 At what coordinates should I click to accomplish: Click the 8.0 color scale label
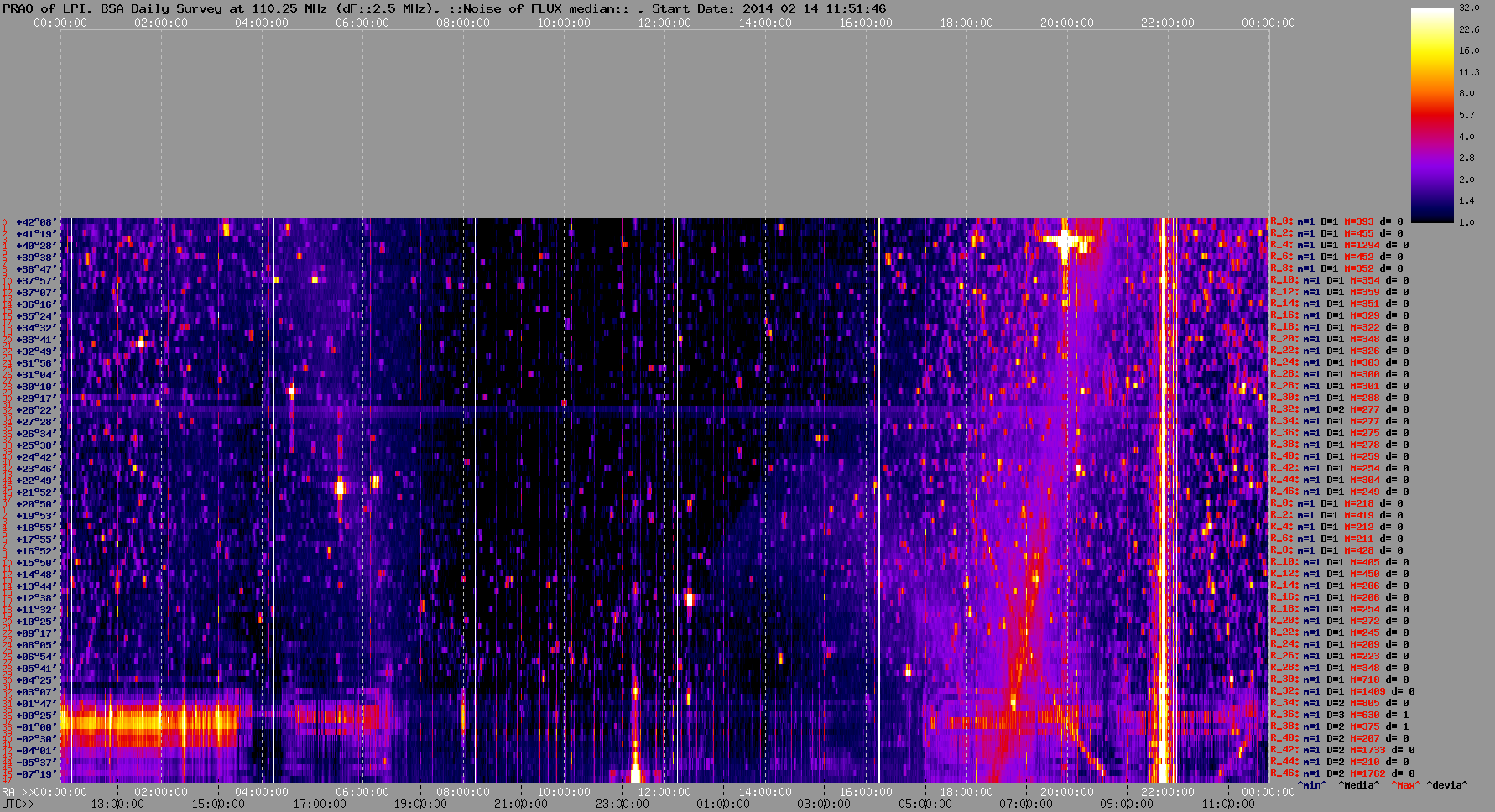pos(1466,93)
